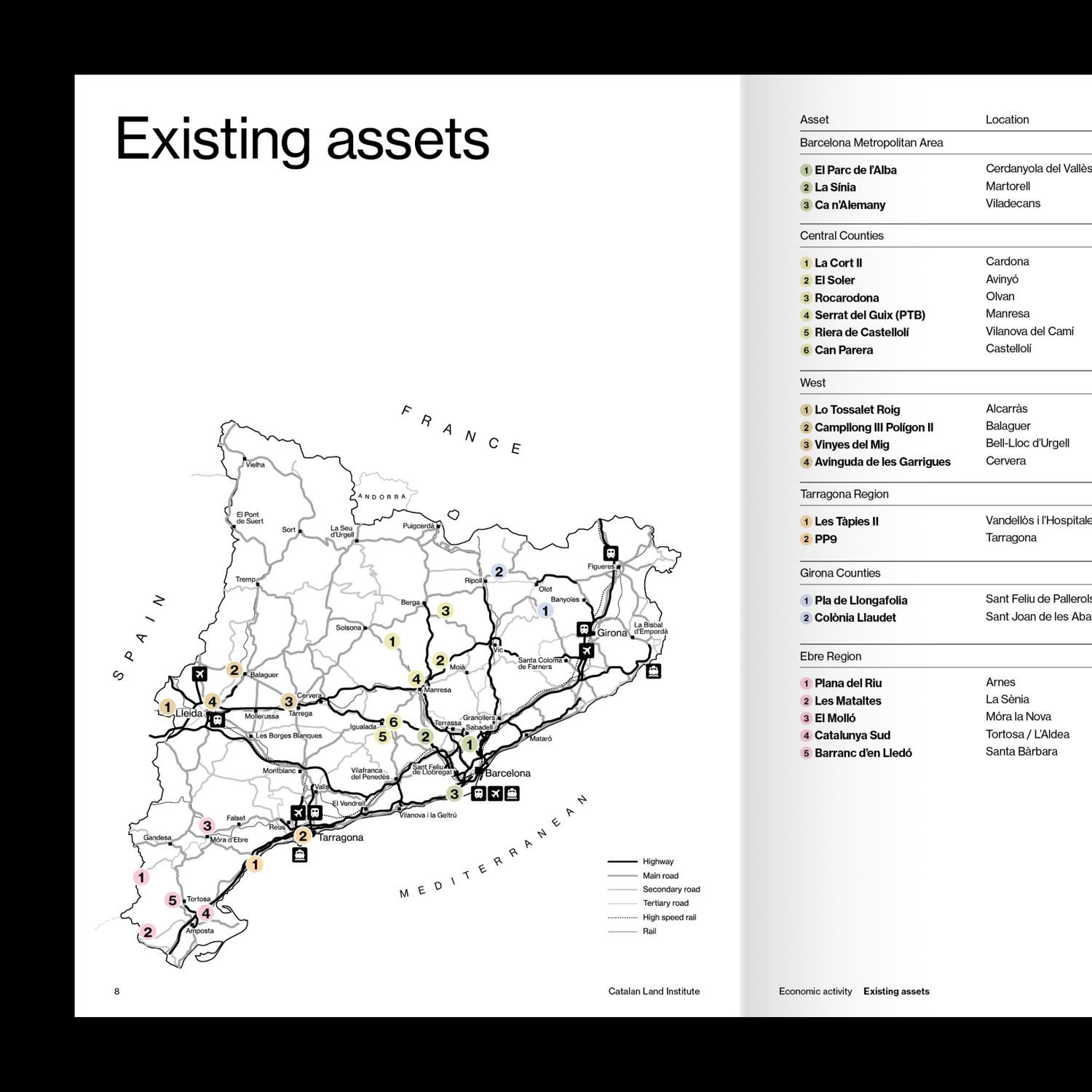Click tan marker 1 west of Lleida
This screenshot has width=1092, height=1092.
click(167, 707)
